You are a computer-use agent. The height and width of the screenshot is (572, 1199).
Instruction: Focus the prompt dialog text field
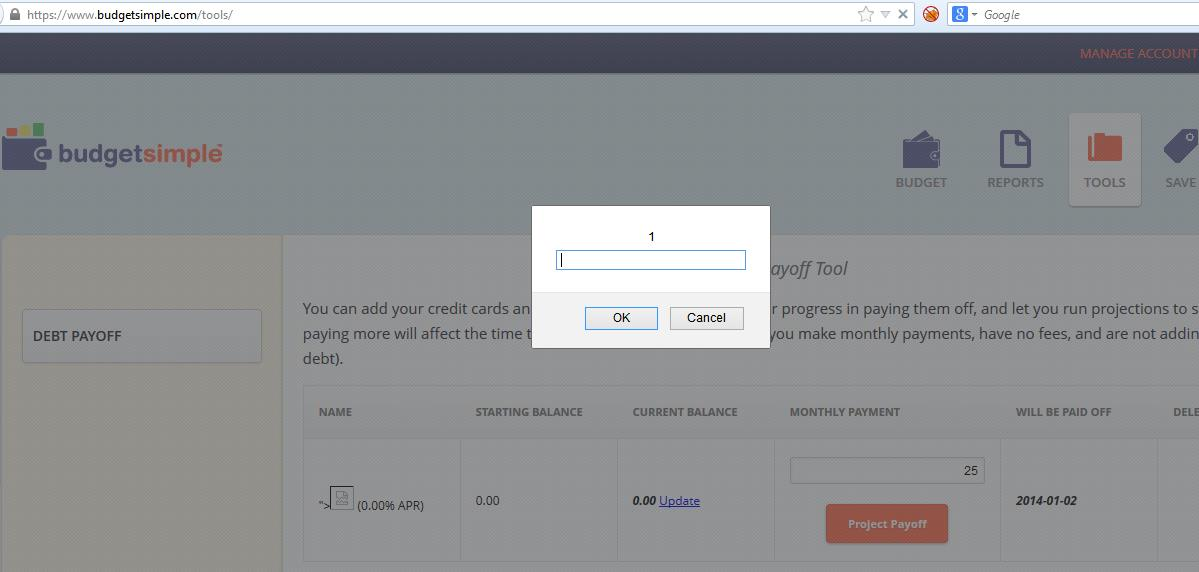coord(650,260)
